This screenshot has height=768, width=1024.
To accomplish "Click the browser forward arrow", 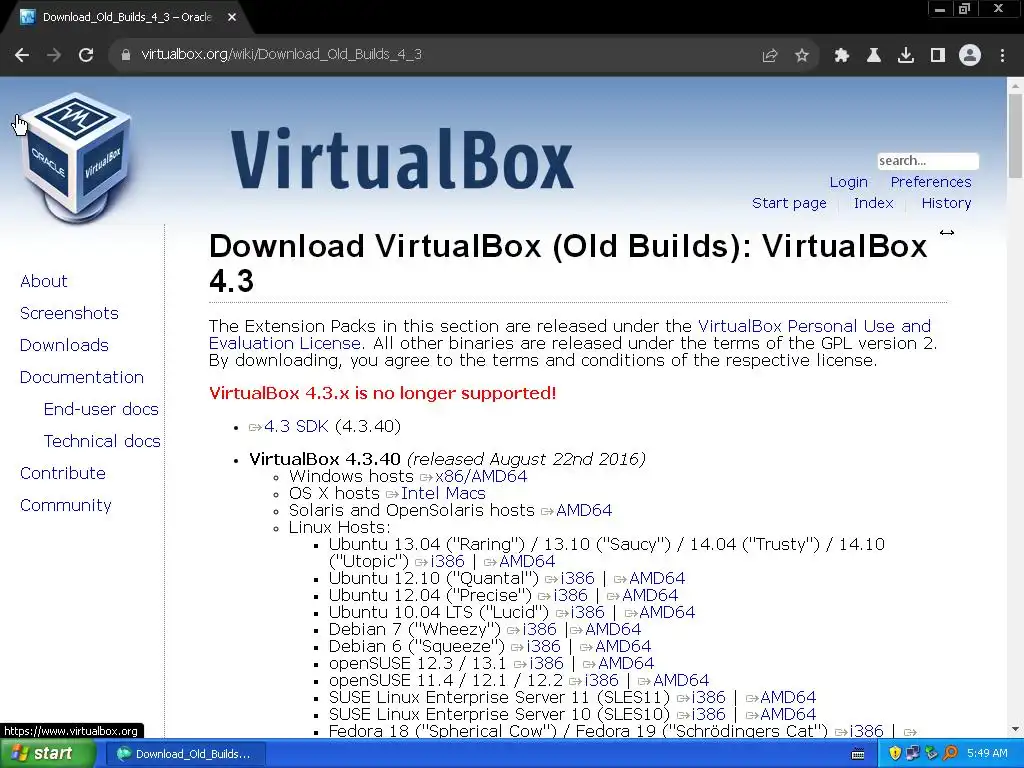I will 54,55.
